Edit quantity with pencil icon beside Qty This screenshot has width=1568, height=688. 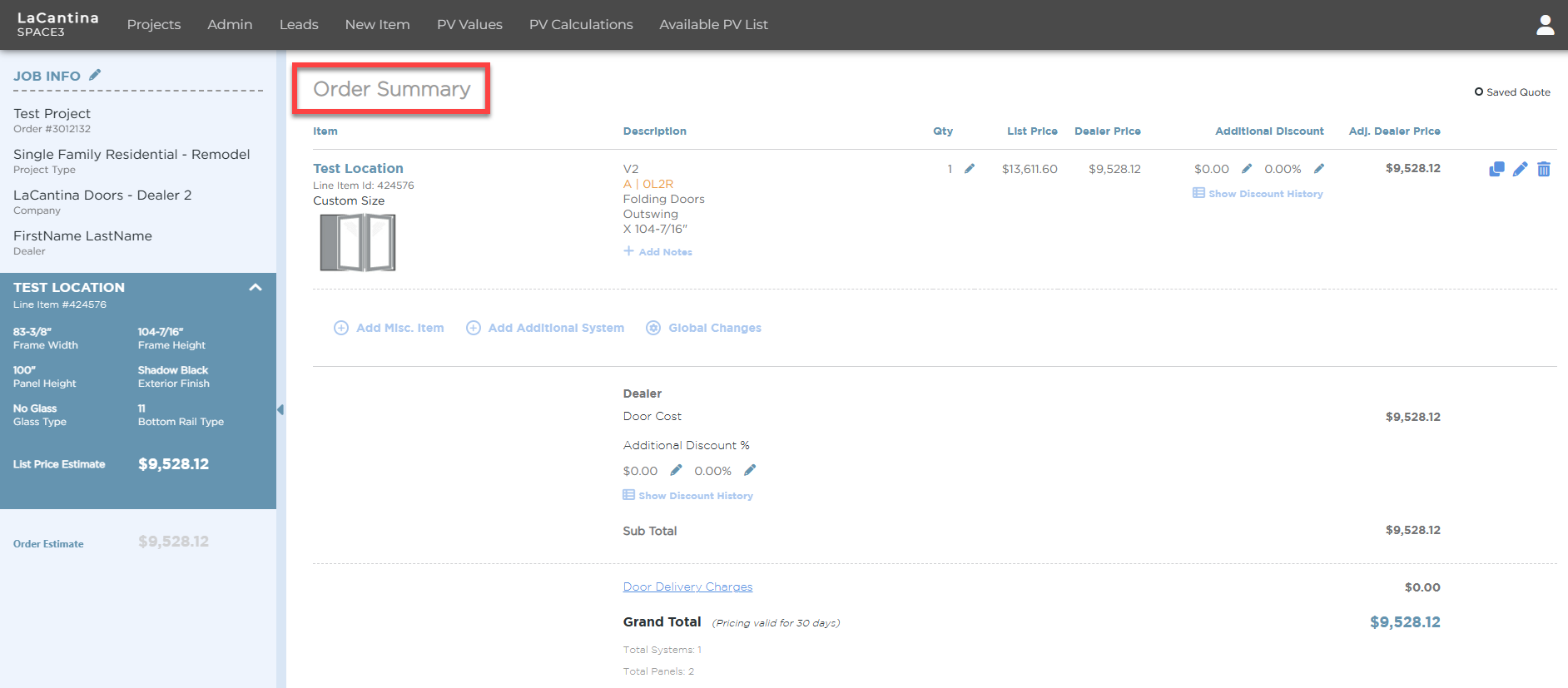pyautogui.click(x=970, y=168)
